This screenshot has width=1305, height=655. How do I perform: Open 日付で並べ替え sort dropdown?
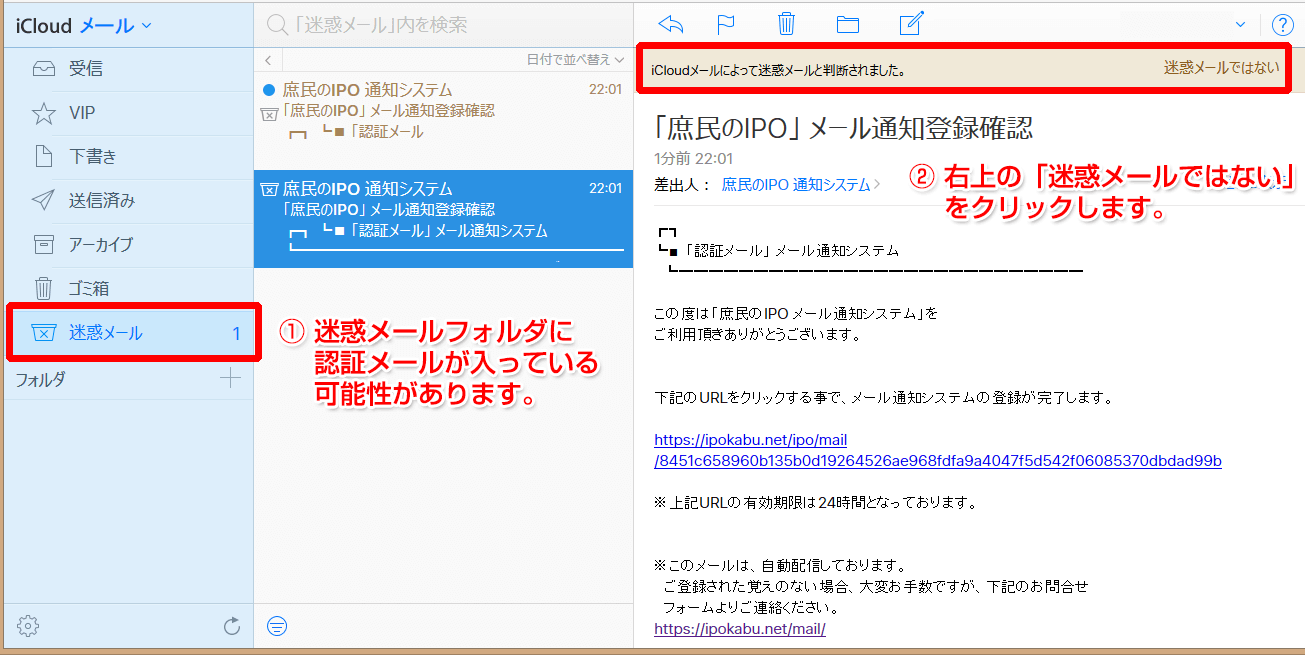[574, 60]
